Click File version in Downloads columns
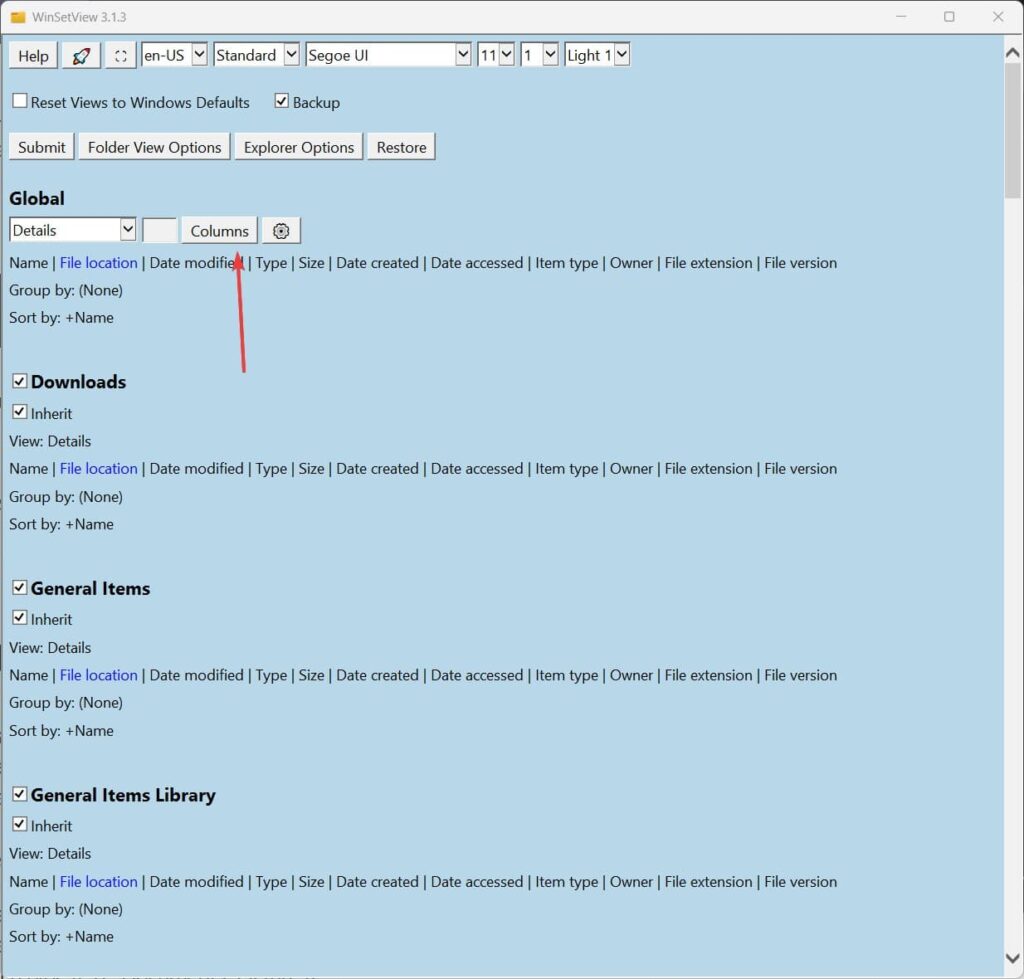This screenshot has width=1024, height=979. (x=800, y=468)
